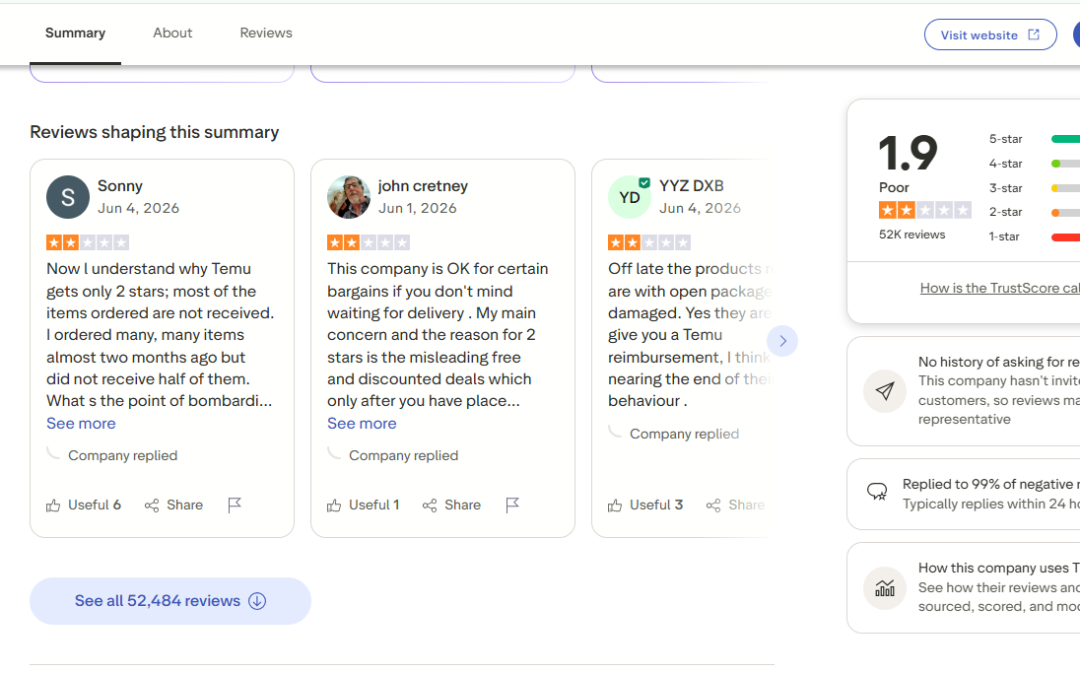The height and width of the screenshot is (674, 1080).
Task: Click the bar chart icon
Action: [x=884, y=588]
